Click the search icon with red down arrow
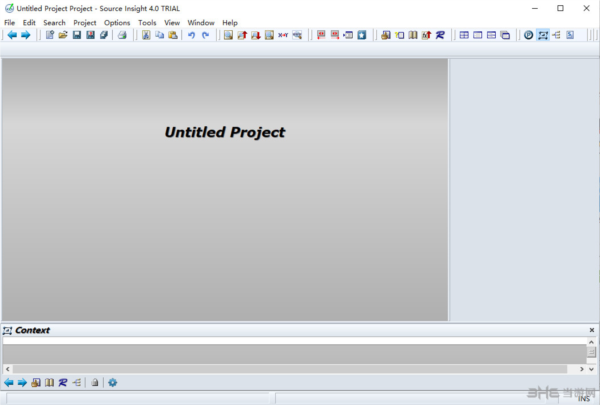This screenshot has height=405, width=600. (256, 35)
